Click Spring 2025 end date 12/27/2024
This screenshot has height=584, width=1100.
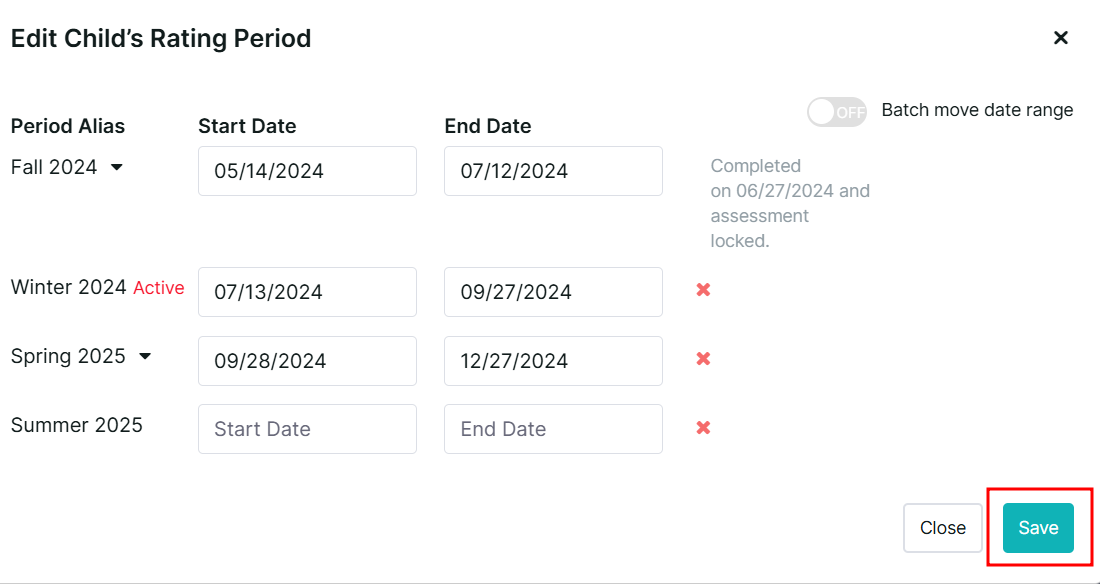pos(553,361)
